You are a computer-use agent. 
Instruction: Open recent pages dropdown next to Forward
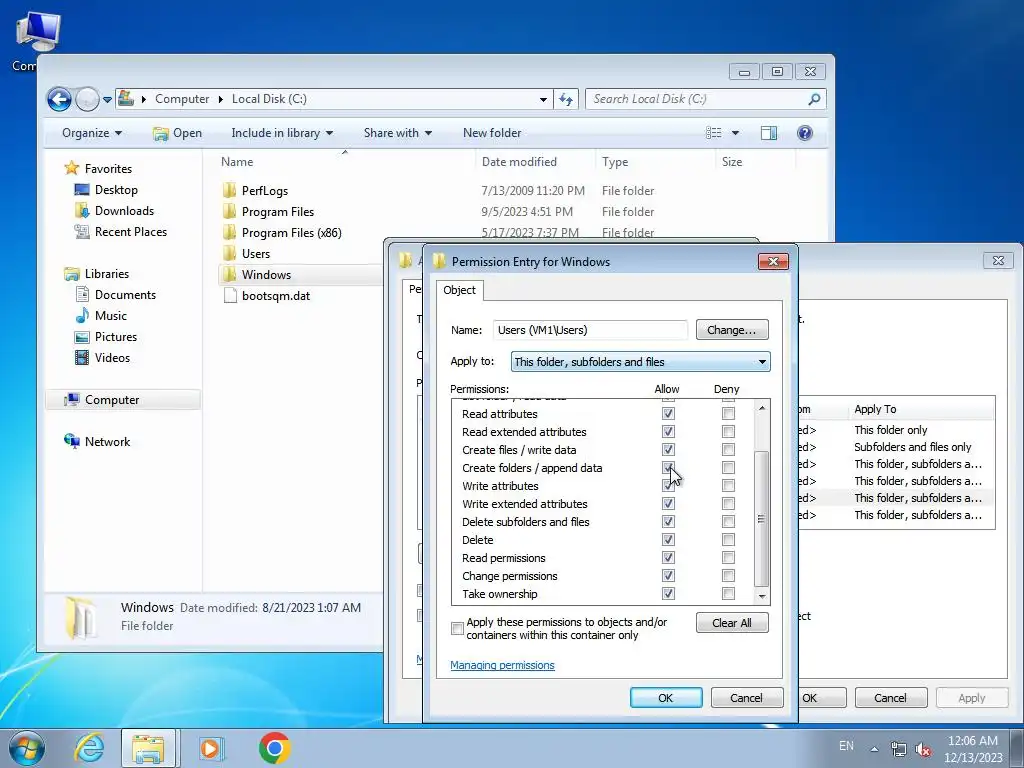click(x=107, y=100)
